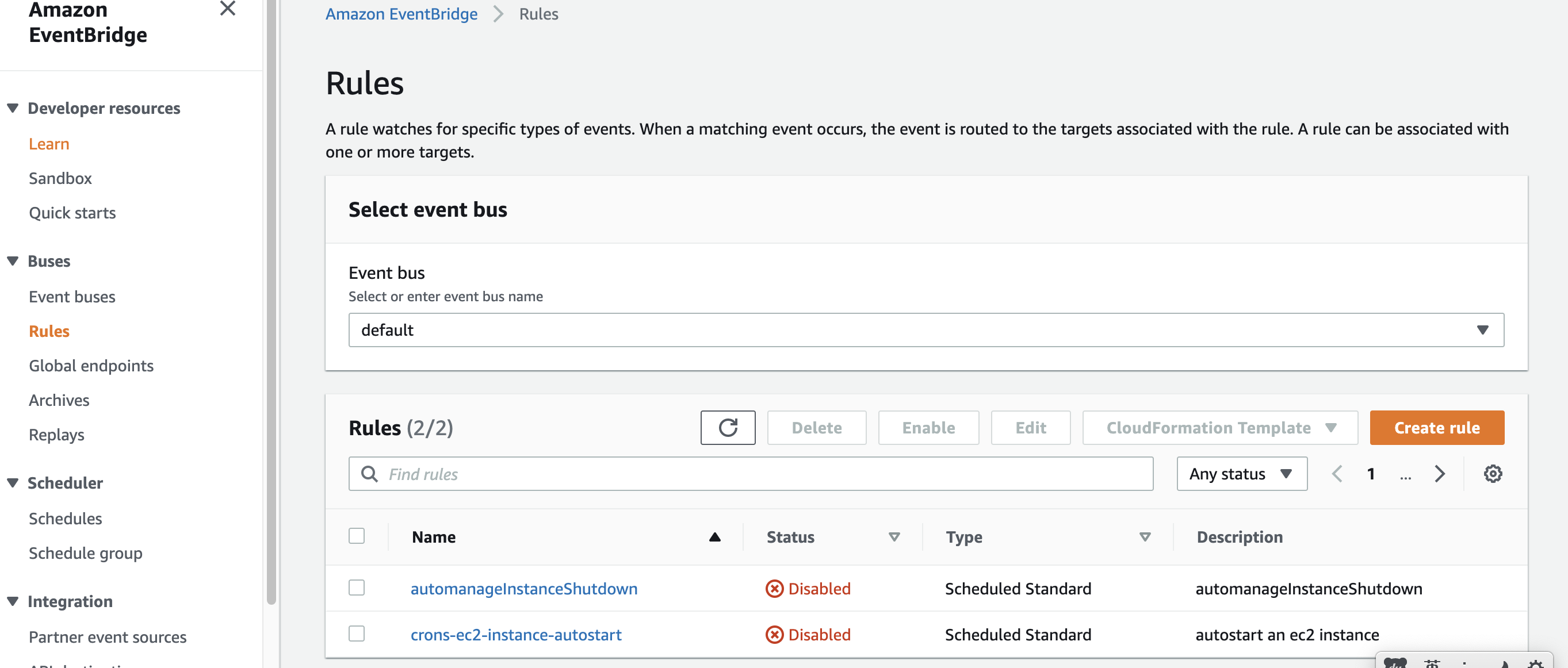Click into the Find rules search field
The image size is (1568, 668).
pyautogui.click(x=761, y=474)
